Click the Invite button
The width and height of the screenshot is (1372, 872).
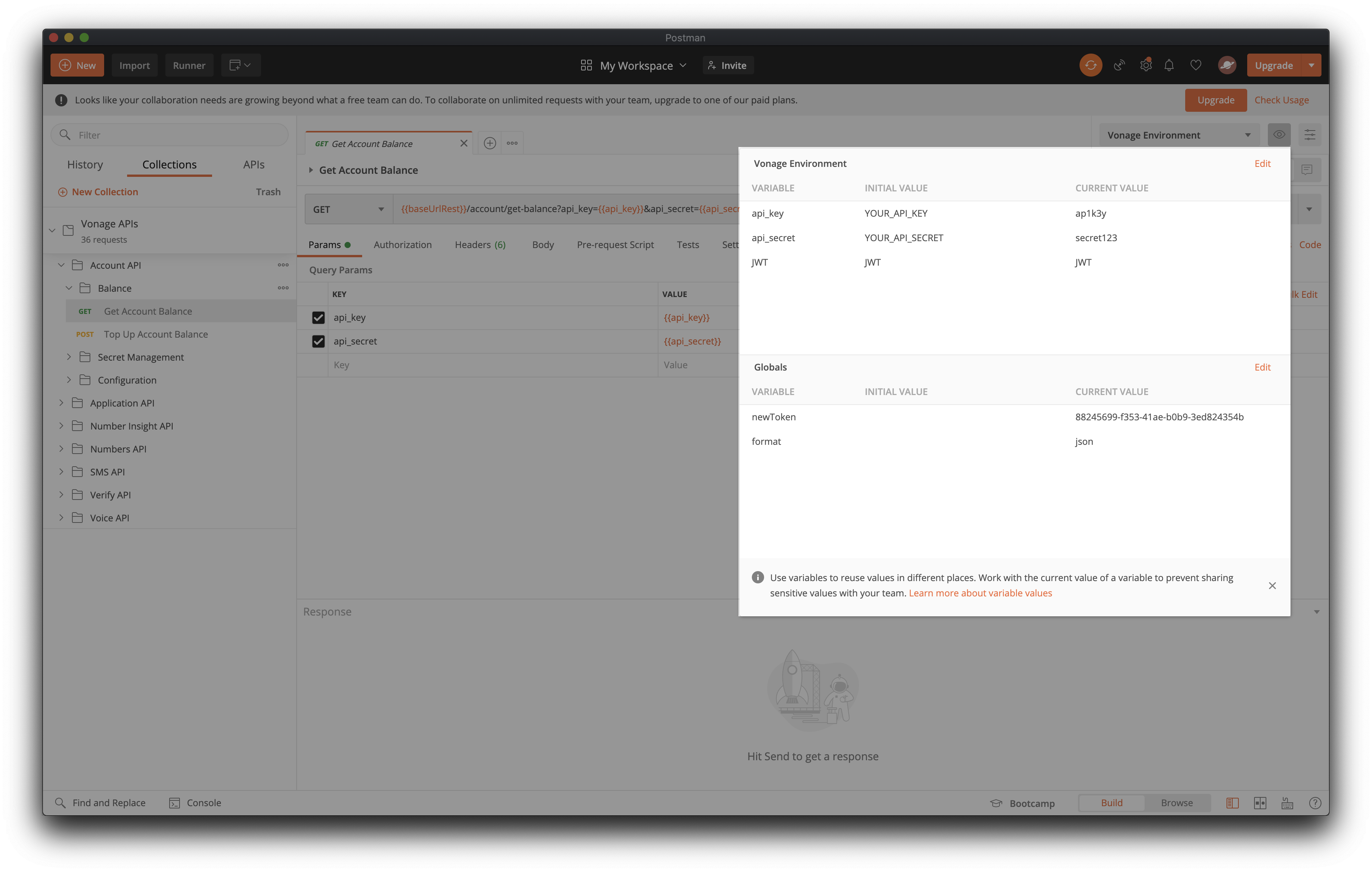pyautogui.click(x=728, y=65)
